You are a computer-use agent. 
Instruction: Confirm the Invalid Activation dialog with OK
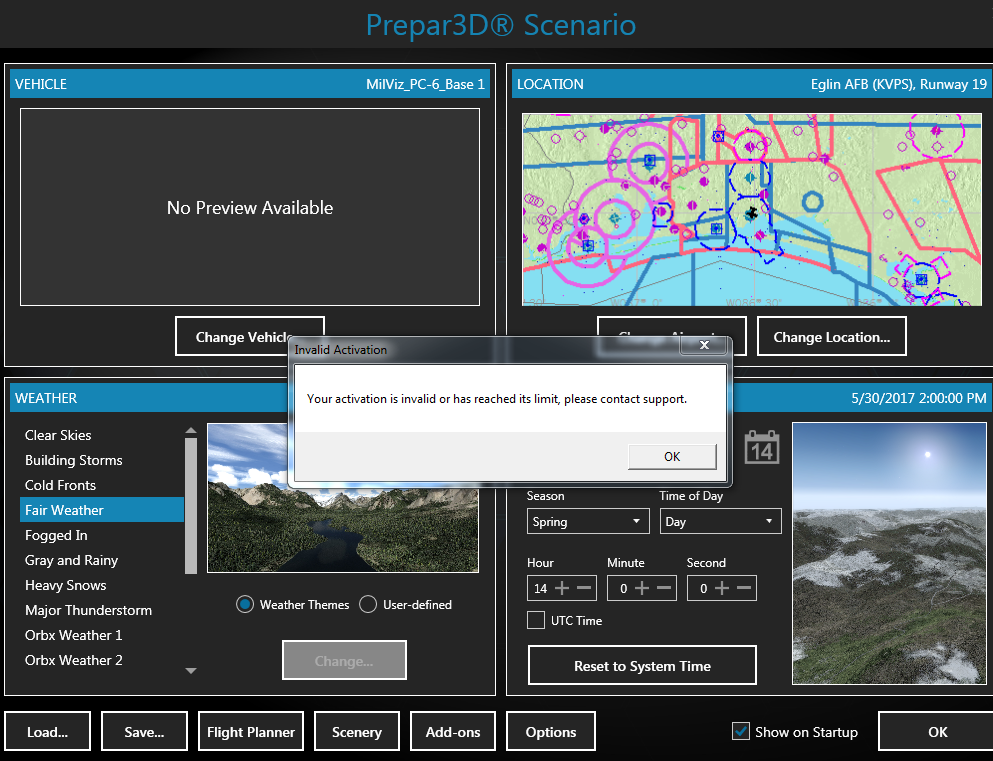pos(672,456)
